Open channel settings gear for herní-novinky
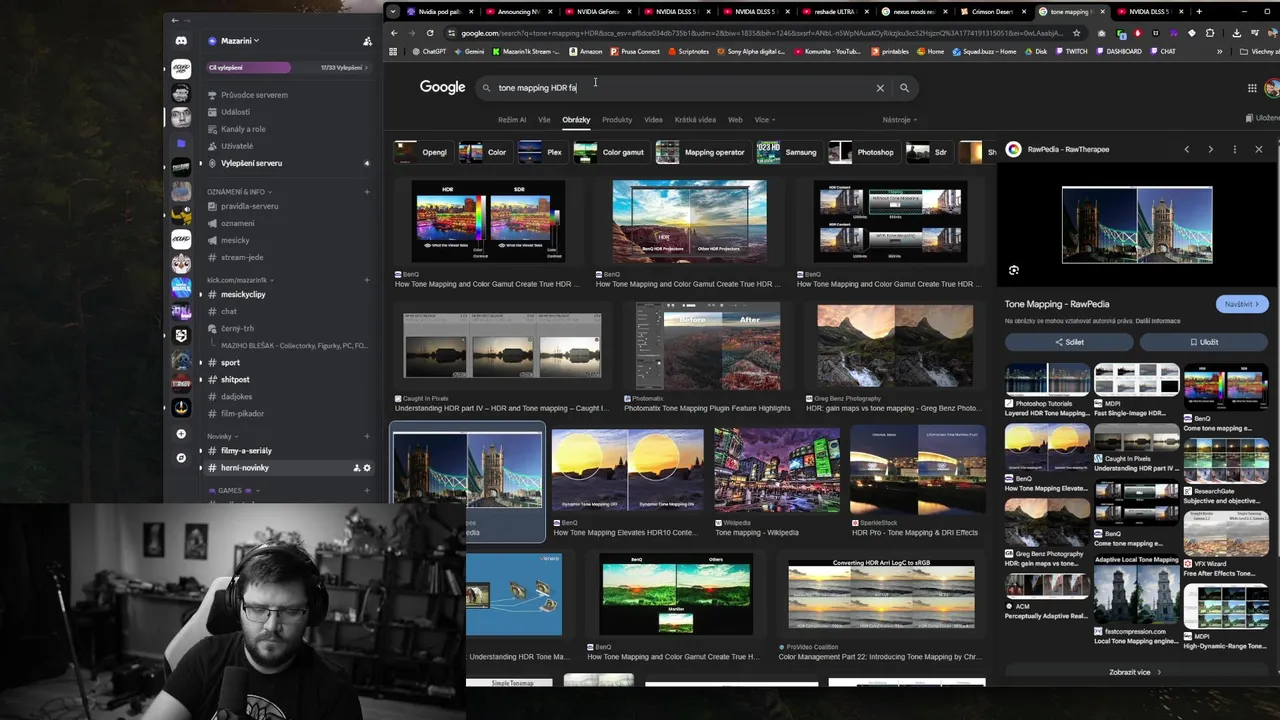The height and width of the screenshot is (720, 1280). (x=367, y=468)
